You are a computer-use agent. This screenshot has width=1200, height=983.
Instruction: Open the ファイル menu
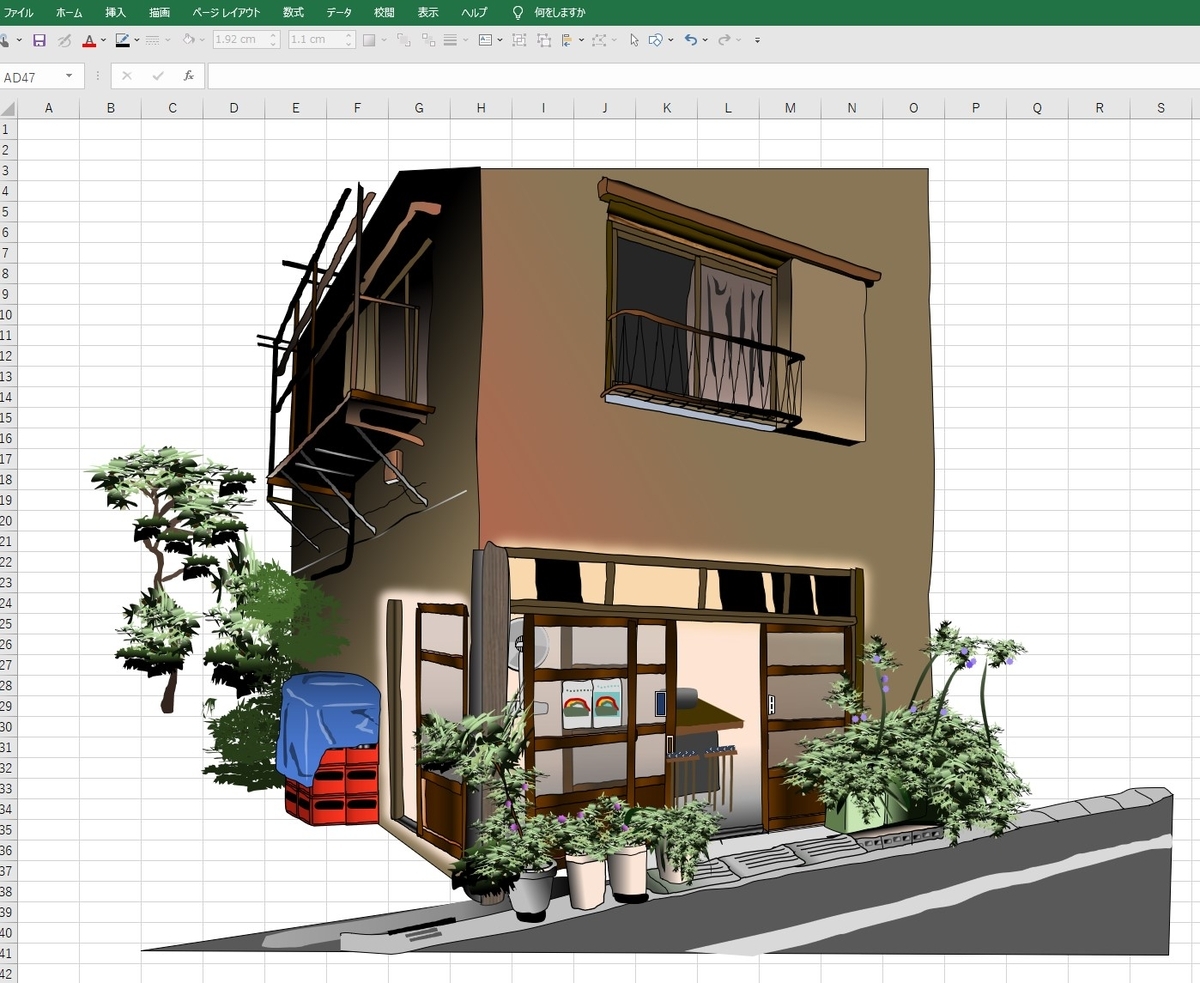pos(19,13)
